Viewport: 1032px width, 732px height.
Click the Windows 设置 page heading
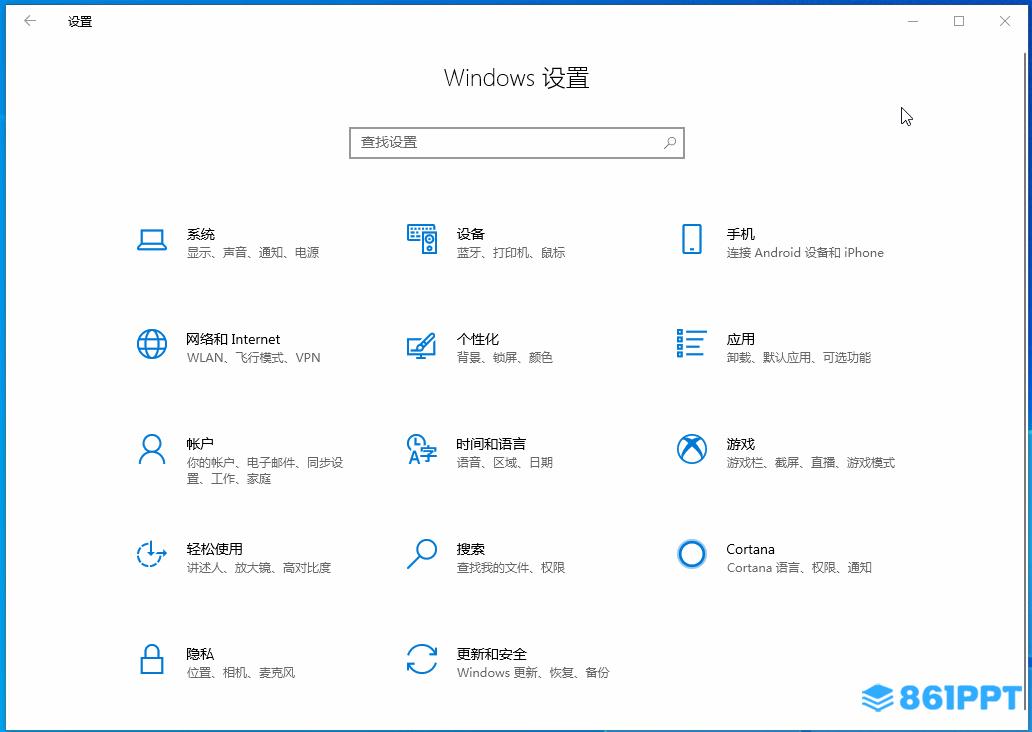(517, 78)
